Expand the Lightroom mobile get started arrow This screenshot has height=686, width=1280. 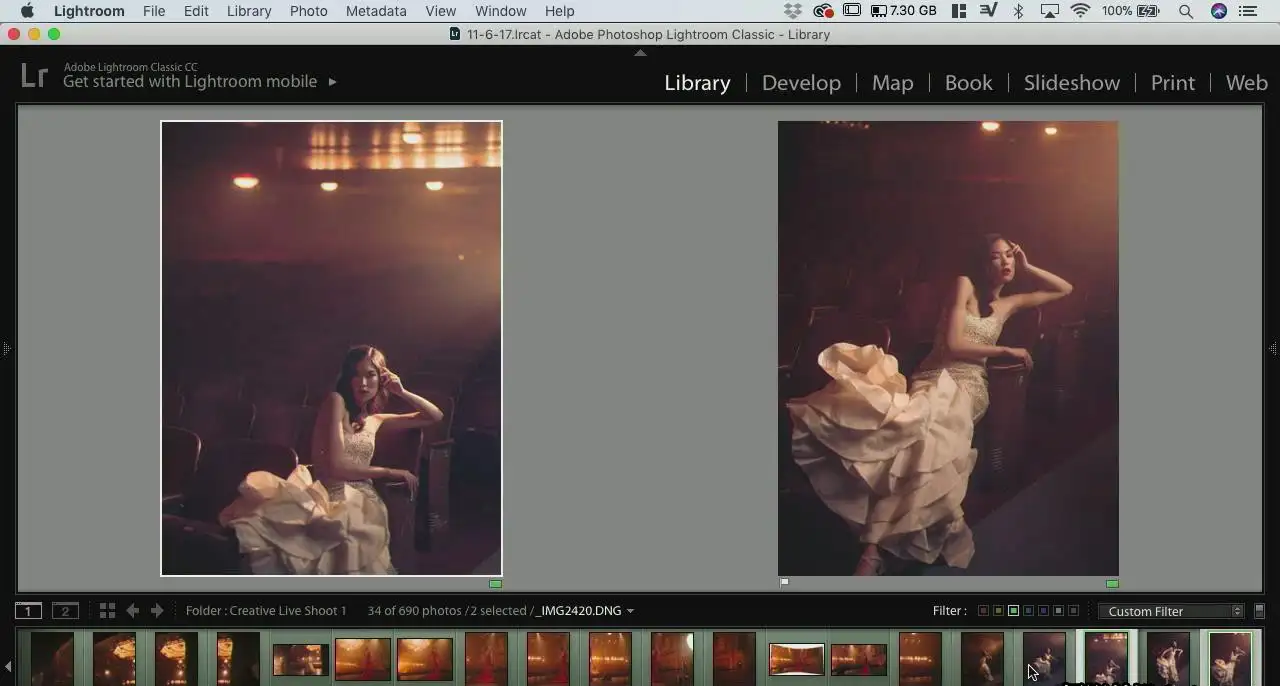332,82
